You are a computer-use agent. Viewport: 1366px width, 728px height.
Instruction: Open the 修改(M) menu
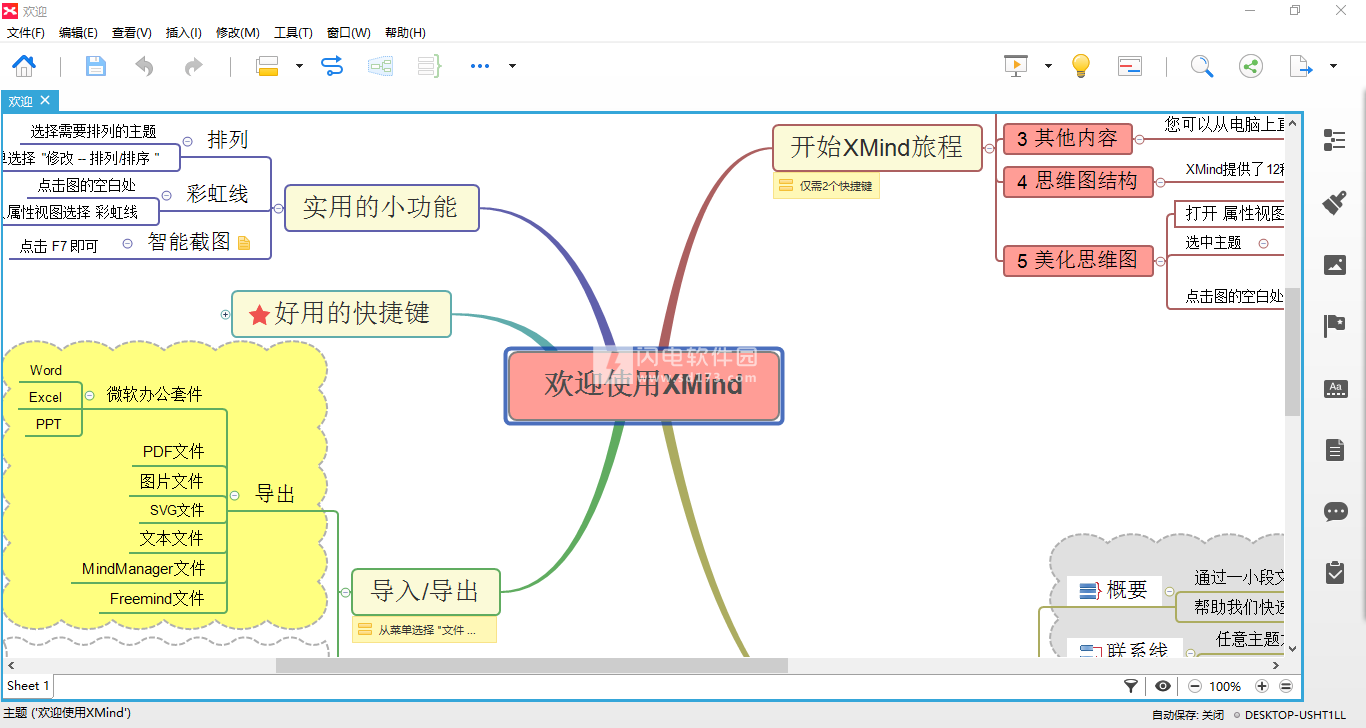coord(238,33)
